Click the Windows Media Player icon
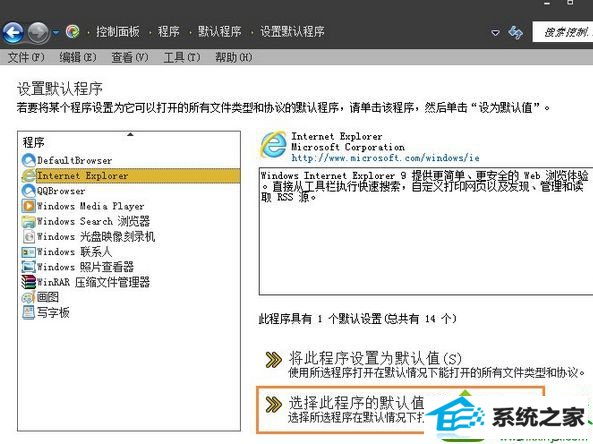The image size is (593, 444). coord(28,206)
